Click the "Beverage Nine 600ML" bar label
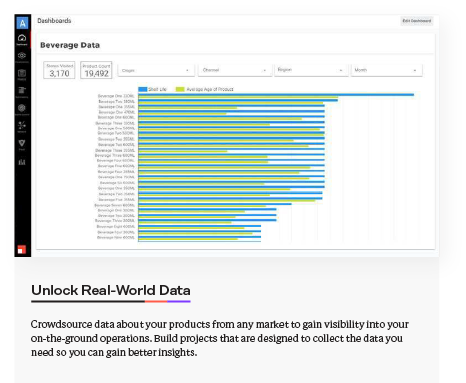This screenshot has width=466, height=383. tap(116, 237)
